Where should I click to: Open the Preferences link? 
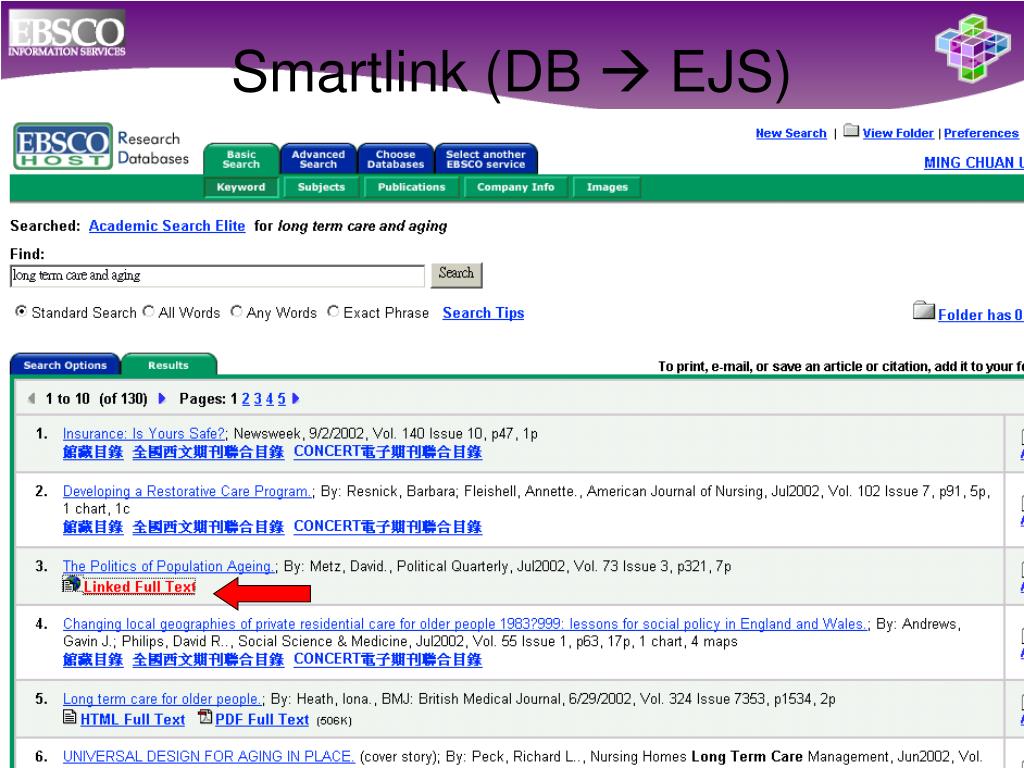981,133
